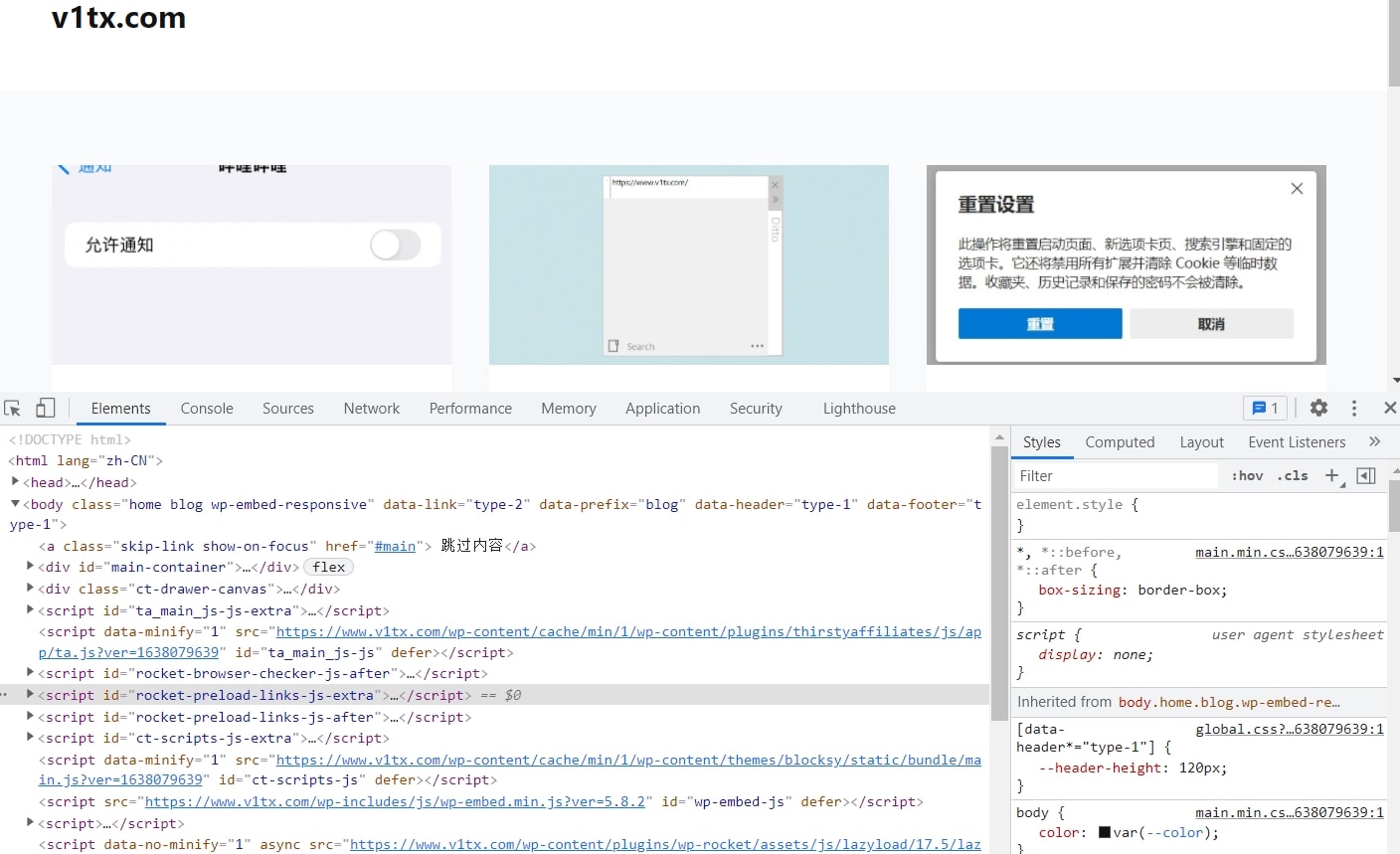The image size is (1400, 854).
Task: Toggle the :hov element state option
Action: 1247,475
